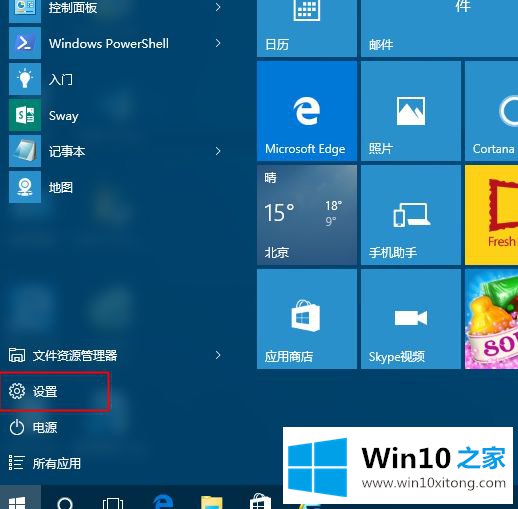Click the 设置 gear icon
The height and width of the screenshot is (509, 518).
tap(17, 391)
